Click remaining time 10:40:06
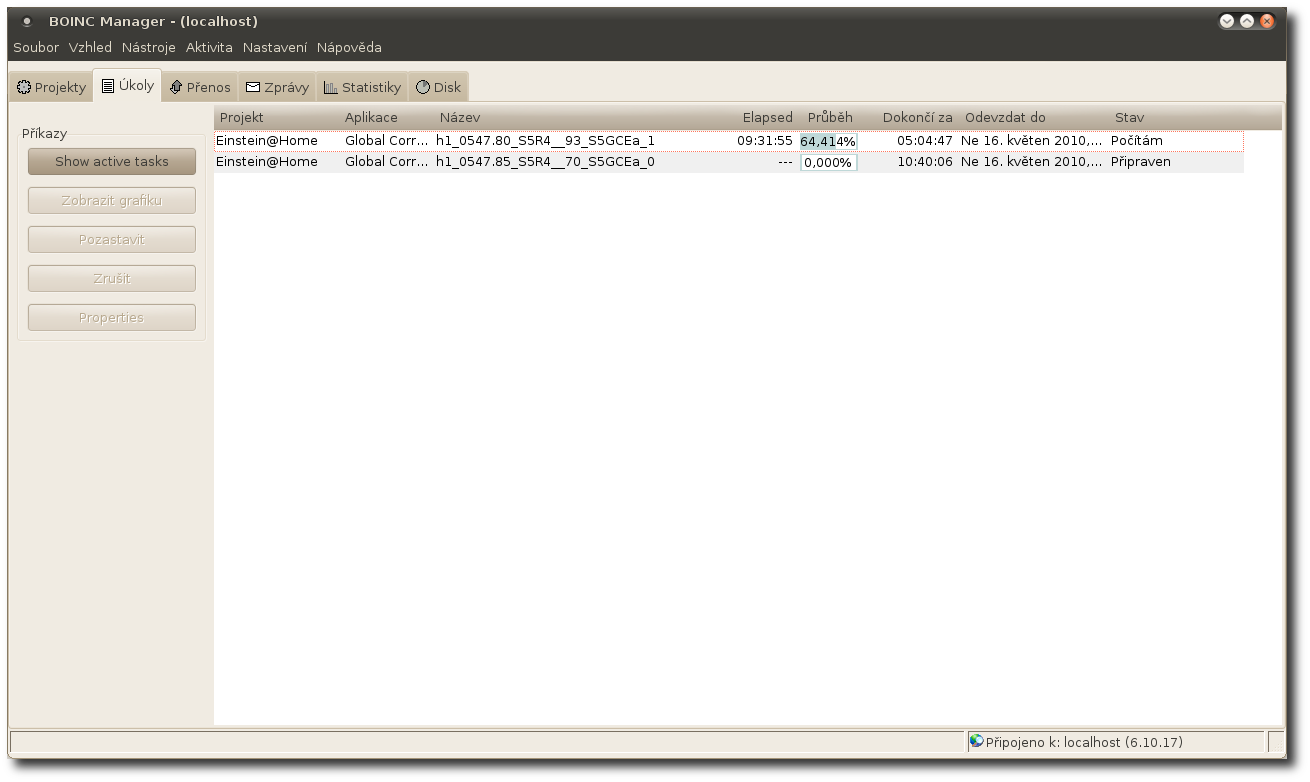 click(924, 162)
